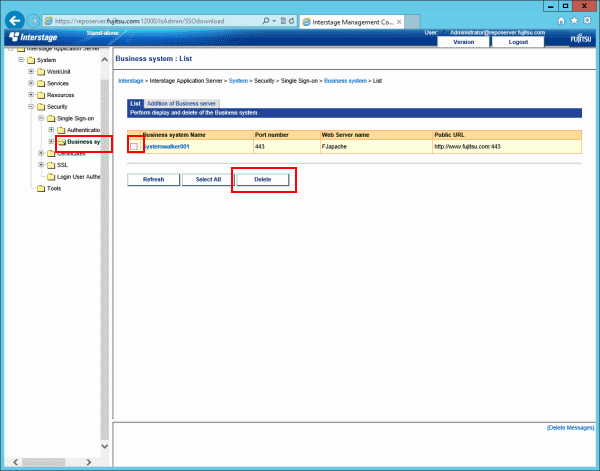Screen dimensions: 600x471
Task: Open the Addition of Business server tab
Action: [182, 103]
